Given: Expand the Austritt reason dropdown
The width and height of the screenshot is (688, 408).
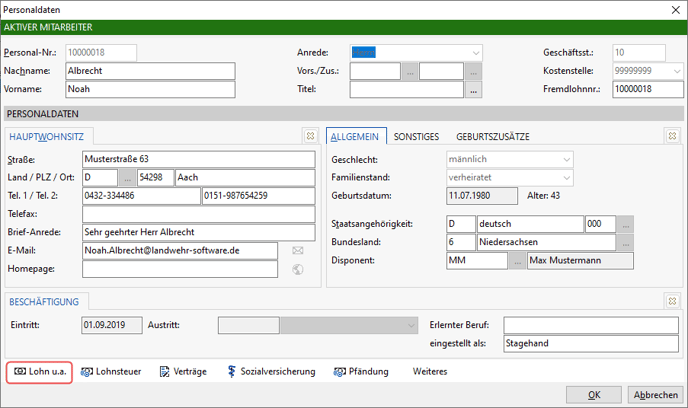Looking at the screenshot, I should pyautogui.click(x=411, y=326).
